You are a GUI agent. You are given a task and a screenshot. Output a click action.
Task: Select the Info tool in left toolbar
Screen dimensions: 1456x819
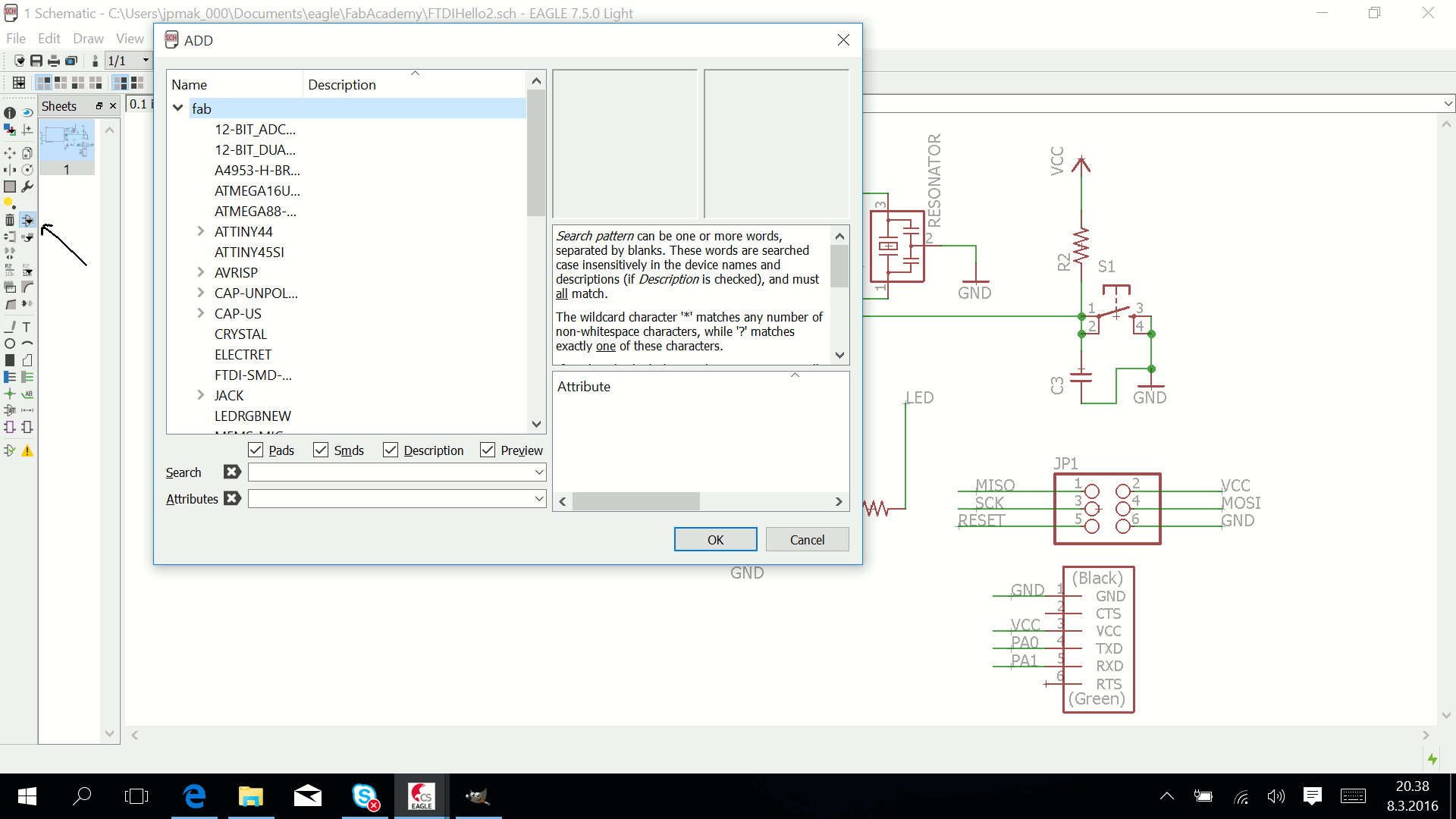(x=10, y=112)
